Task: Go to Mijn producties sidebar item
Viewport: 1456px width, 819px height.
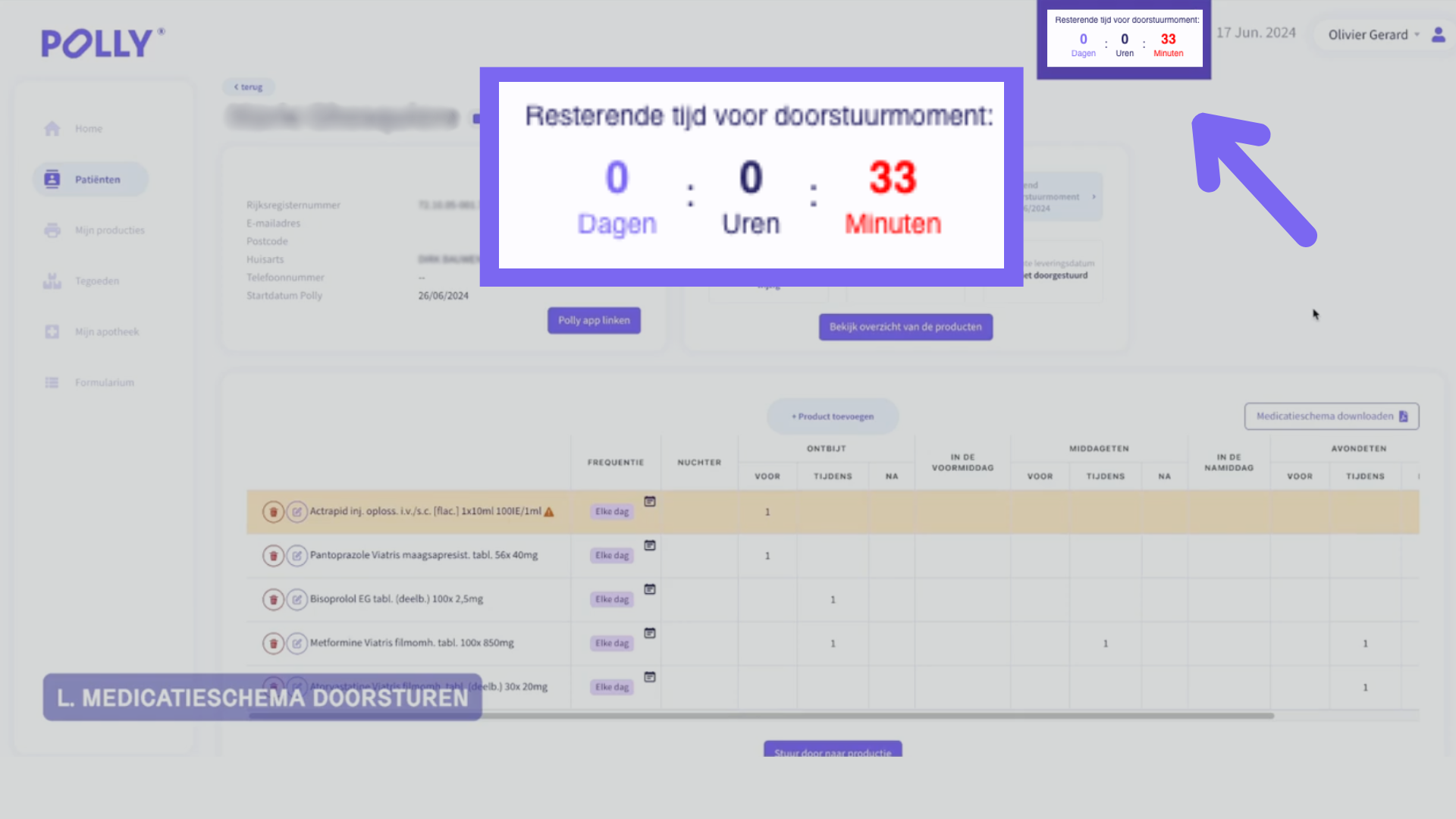Action: pyautogui.click(x=109, y=231)
